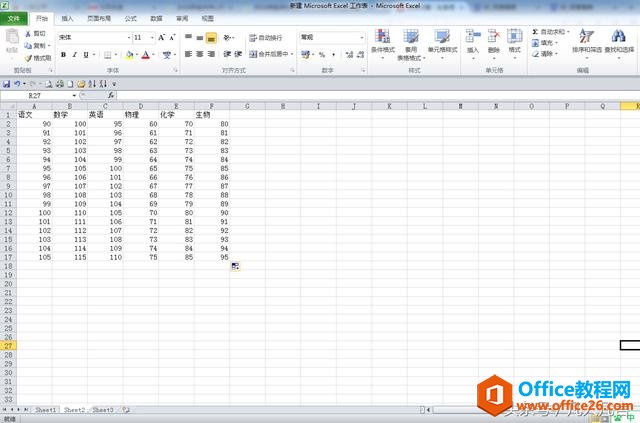Expand customize quick access toolbar arrow
This screenshot has height=423, width=640.
click(x=114, y=84)
